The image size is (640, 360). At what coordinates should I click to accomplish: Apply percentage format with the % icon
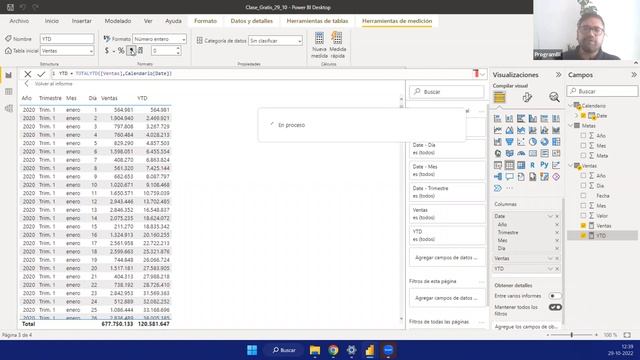(121, 51)
